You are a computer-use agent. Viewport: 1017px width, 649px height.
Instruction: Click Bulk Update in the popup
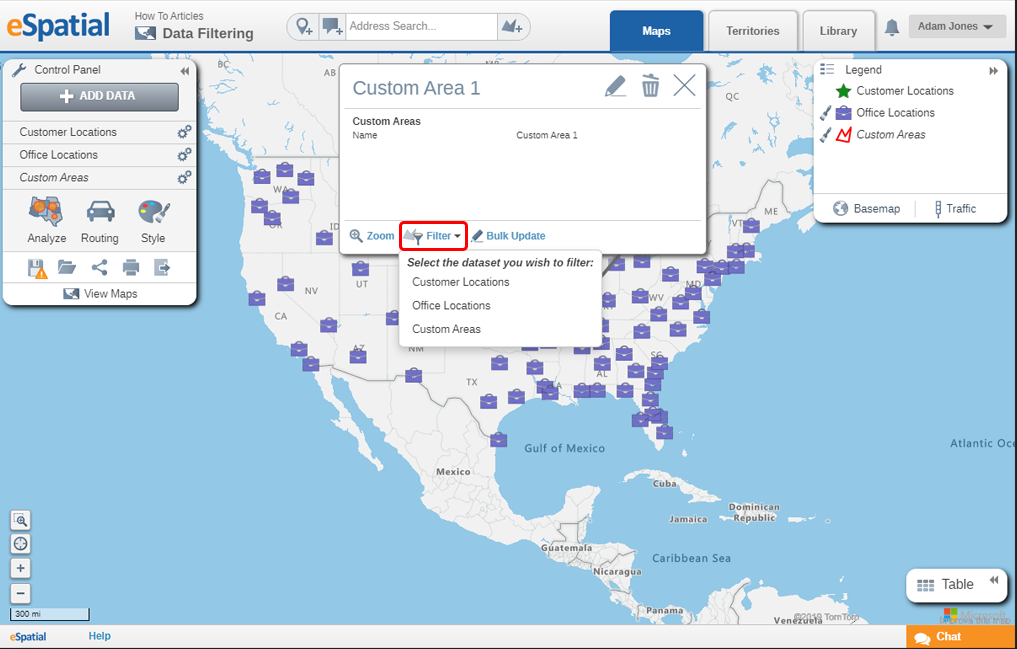[508, 236]
